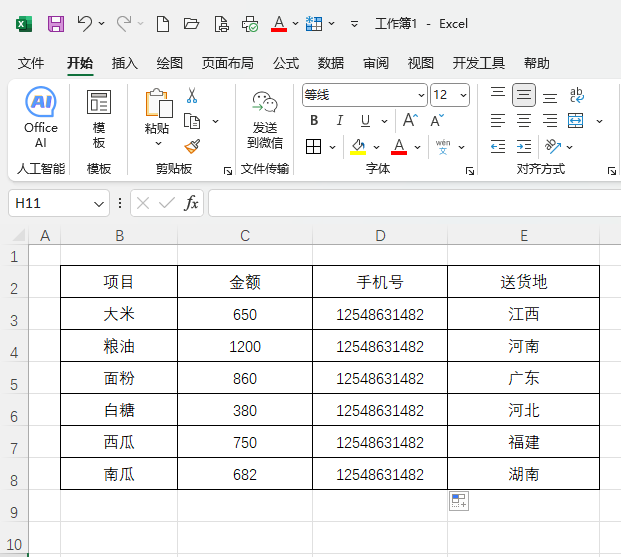The image size is (621, 557).
Task: Center text horizontally
Action: [524, 120]
